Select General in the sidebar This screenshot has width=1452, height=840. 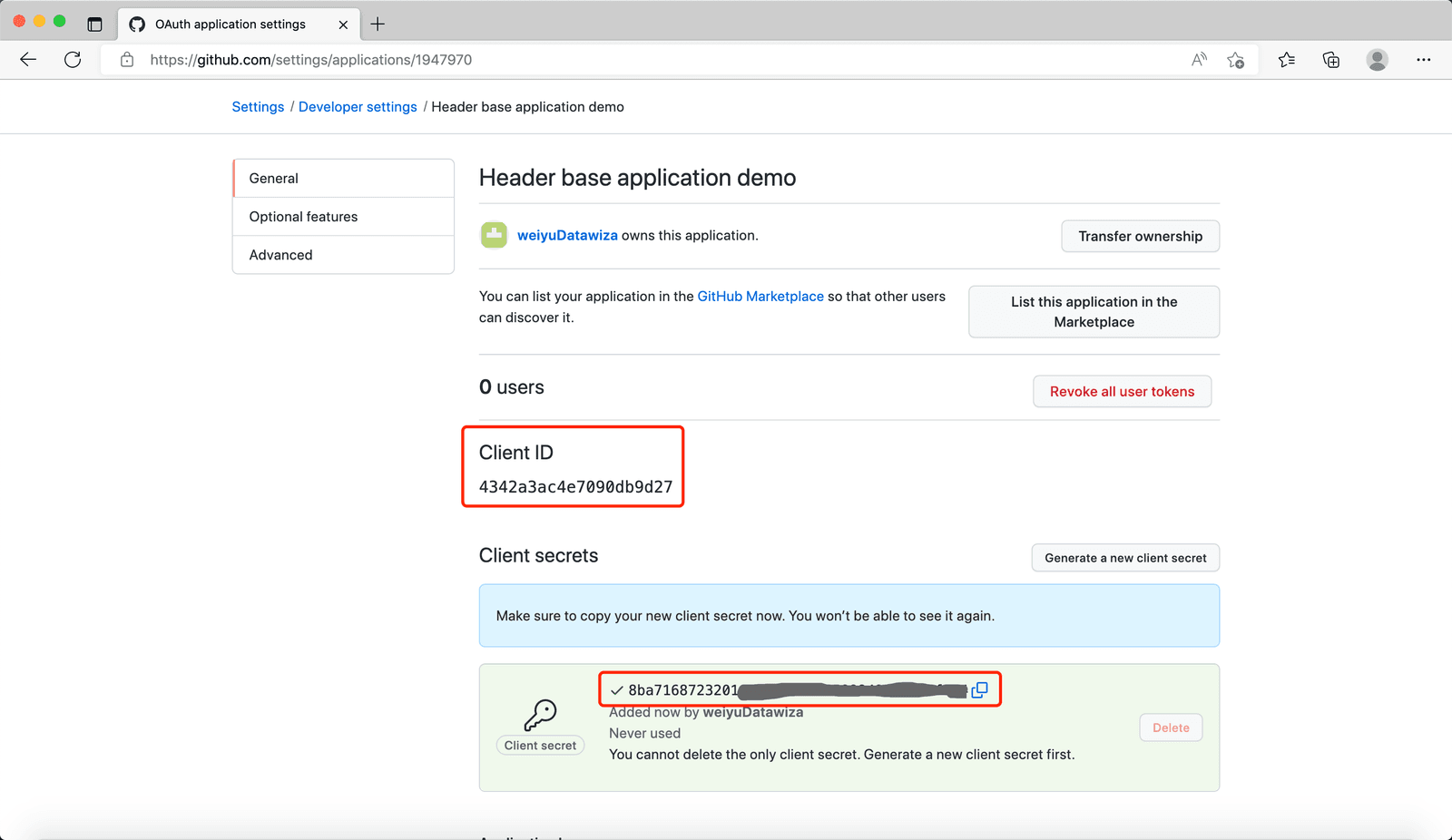[343, 179]
